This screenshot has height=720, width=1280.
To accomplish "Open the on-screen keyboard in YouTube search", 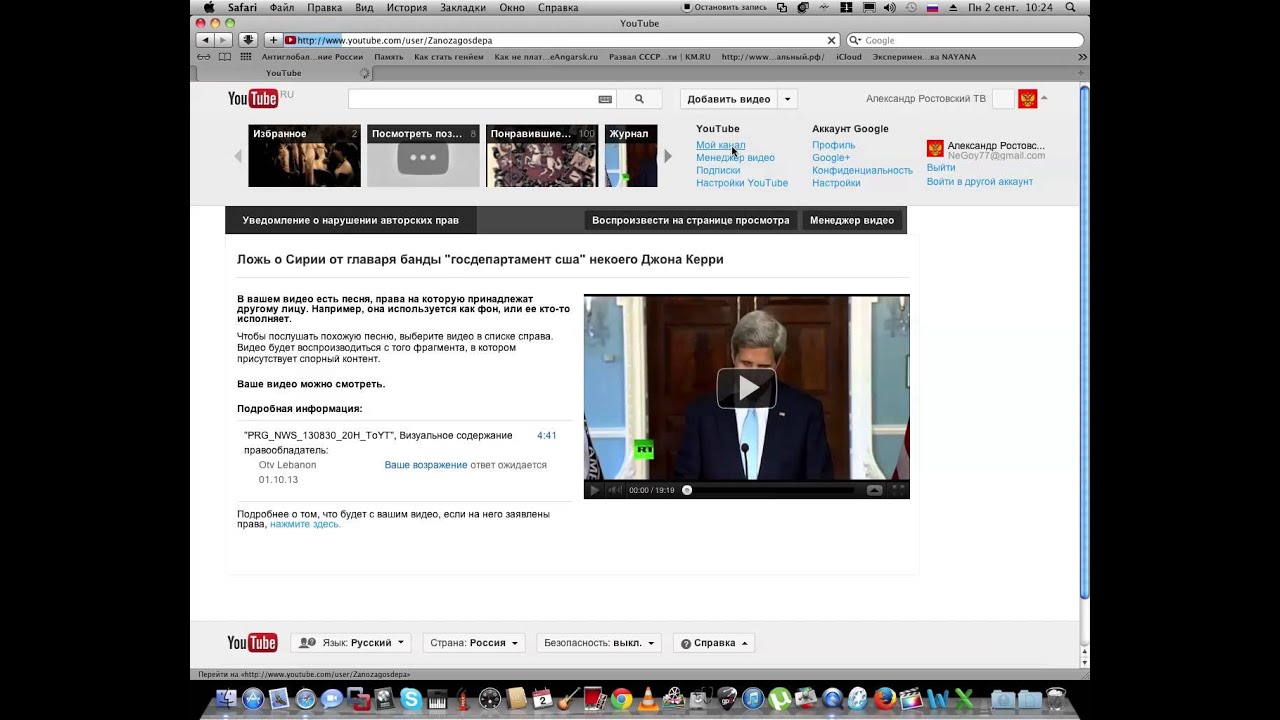I will (605, 99).
